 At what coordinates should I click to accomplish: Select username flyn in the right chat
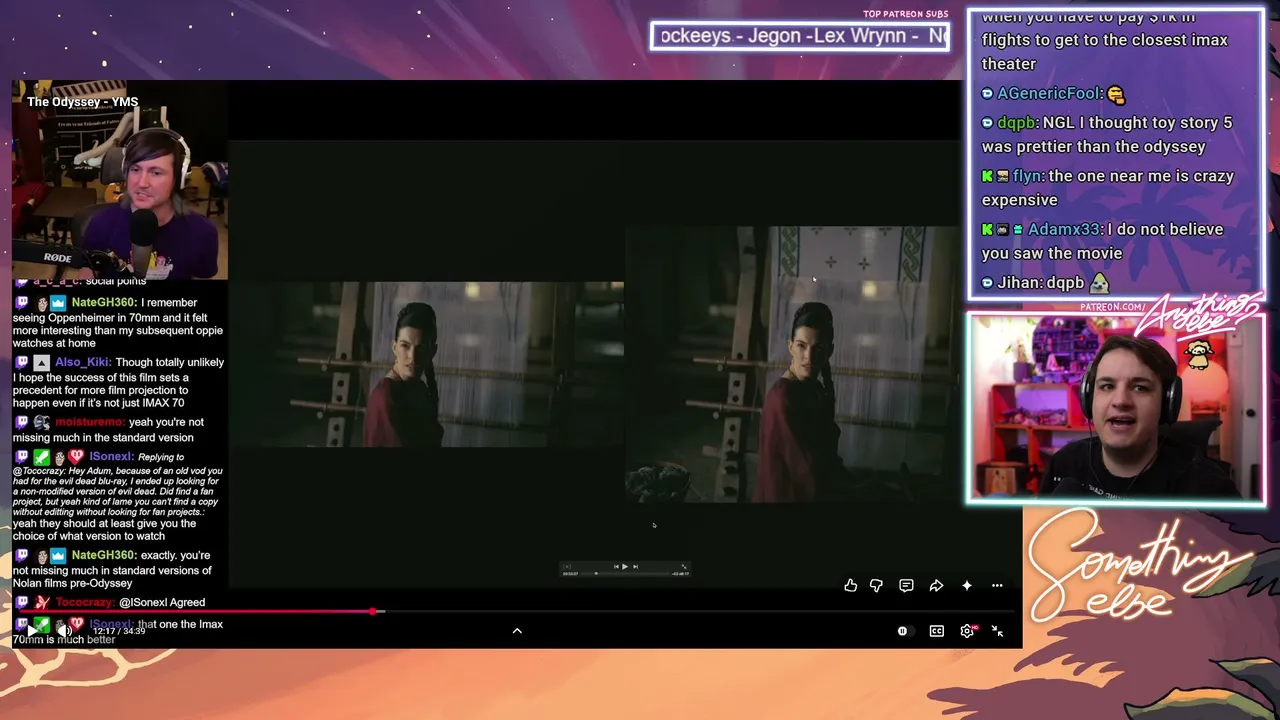1028,176
